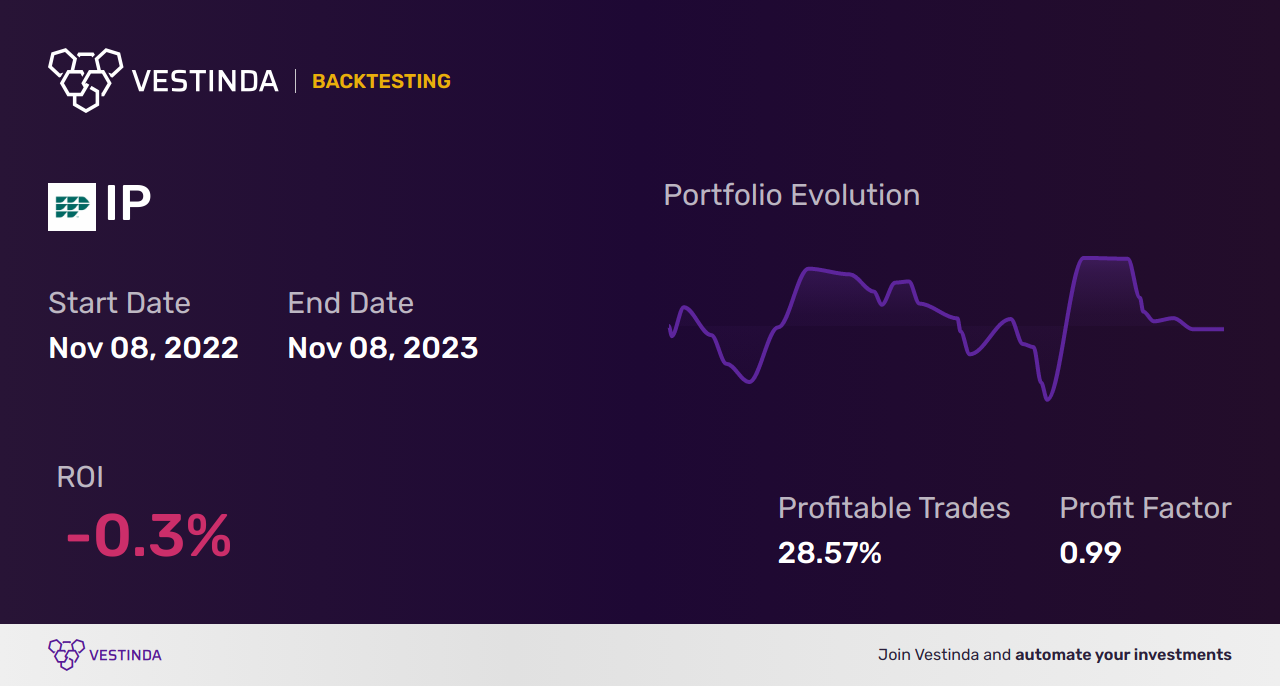
Task: Click the 28.57% profitable trades value
Action: coord(829,552)
